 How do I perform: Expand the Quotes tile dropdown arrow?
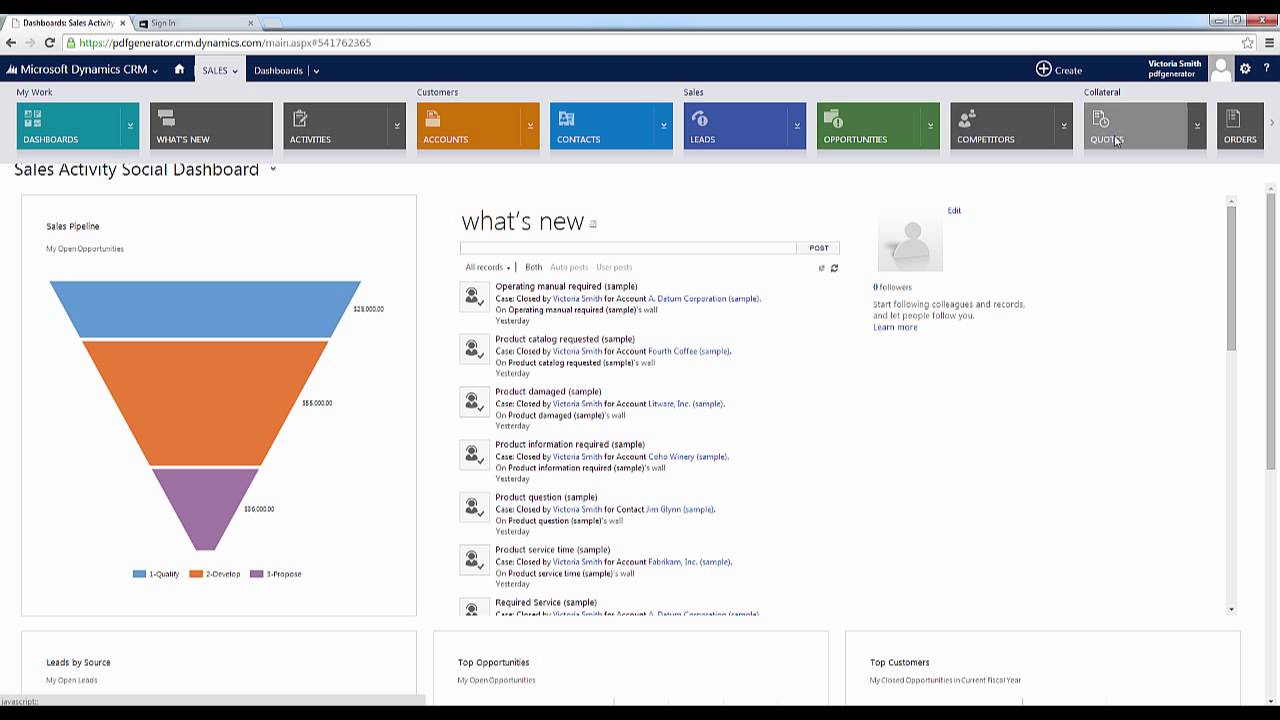pos(1197,126)
